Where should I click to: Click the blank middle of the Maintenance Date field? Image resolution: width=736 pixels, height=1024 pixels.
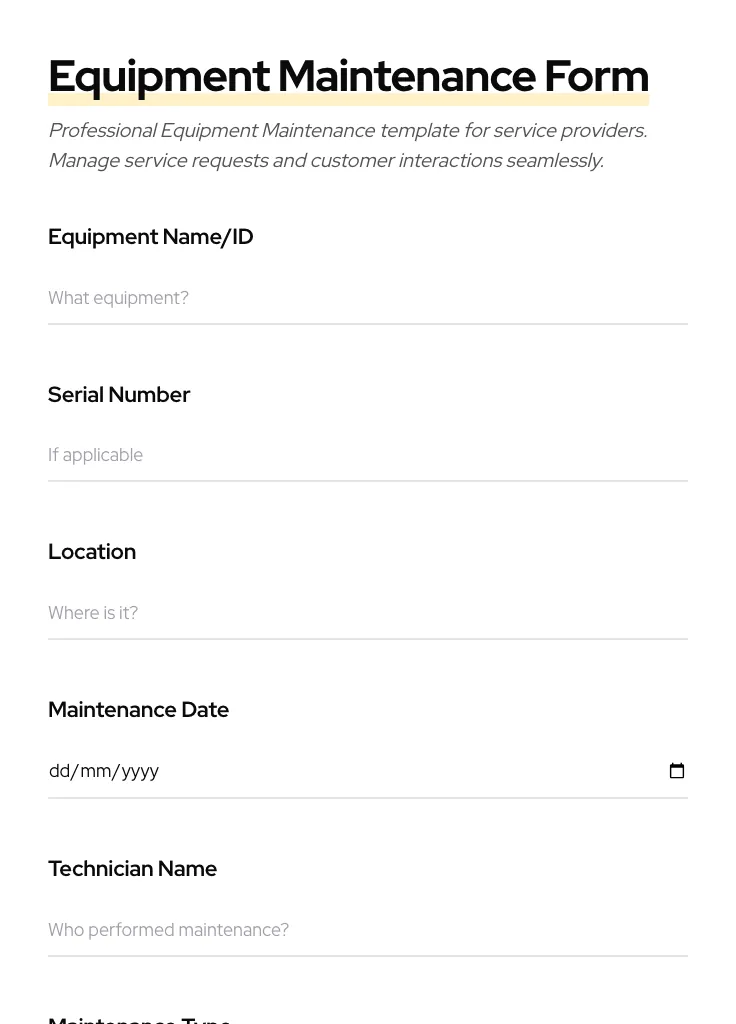coord(400,771)
